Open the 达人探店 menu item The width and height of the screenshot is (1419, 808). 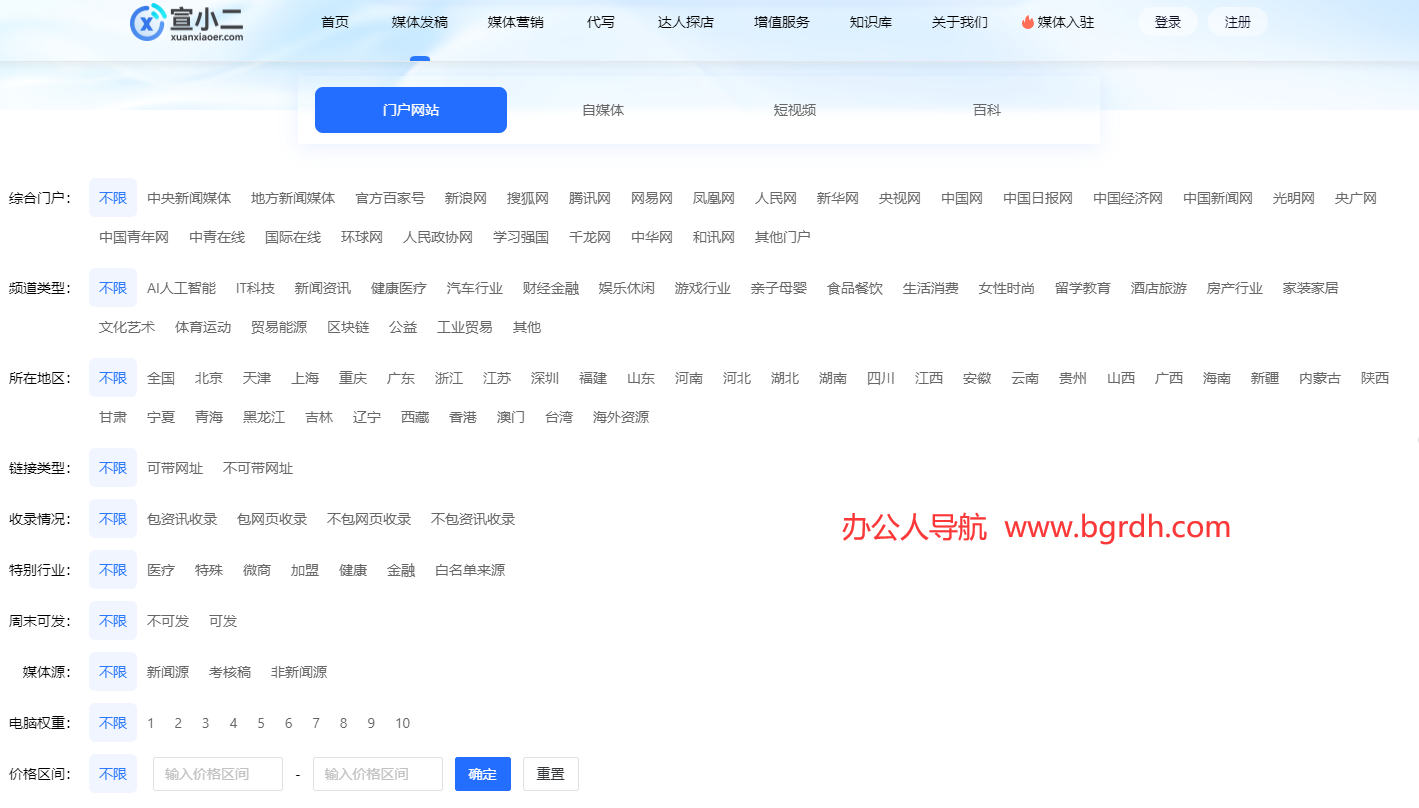tap(686, 22)
